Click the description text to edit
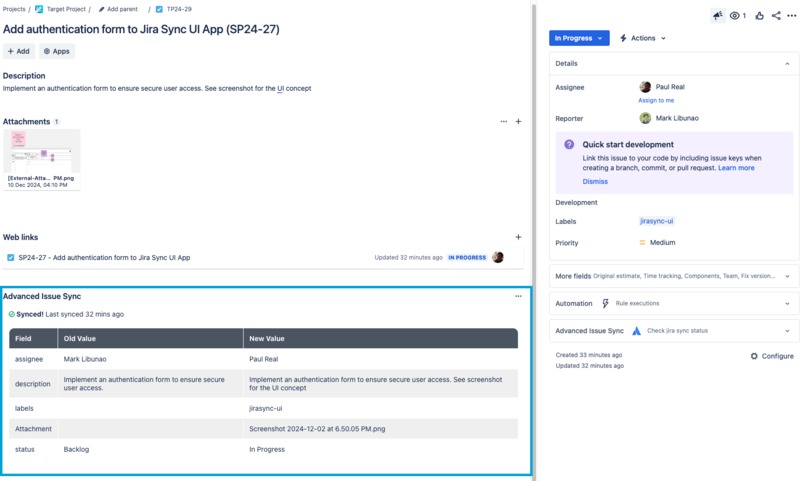 pos(157,88)
